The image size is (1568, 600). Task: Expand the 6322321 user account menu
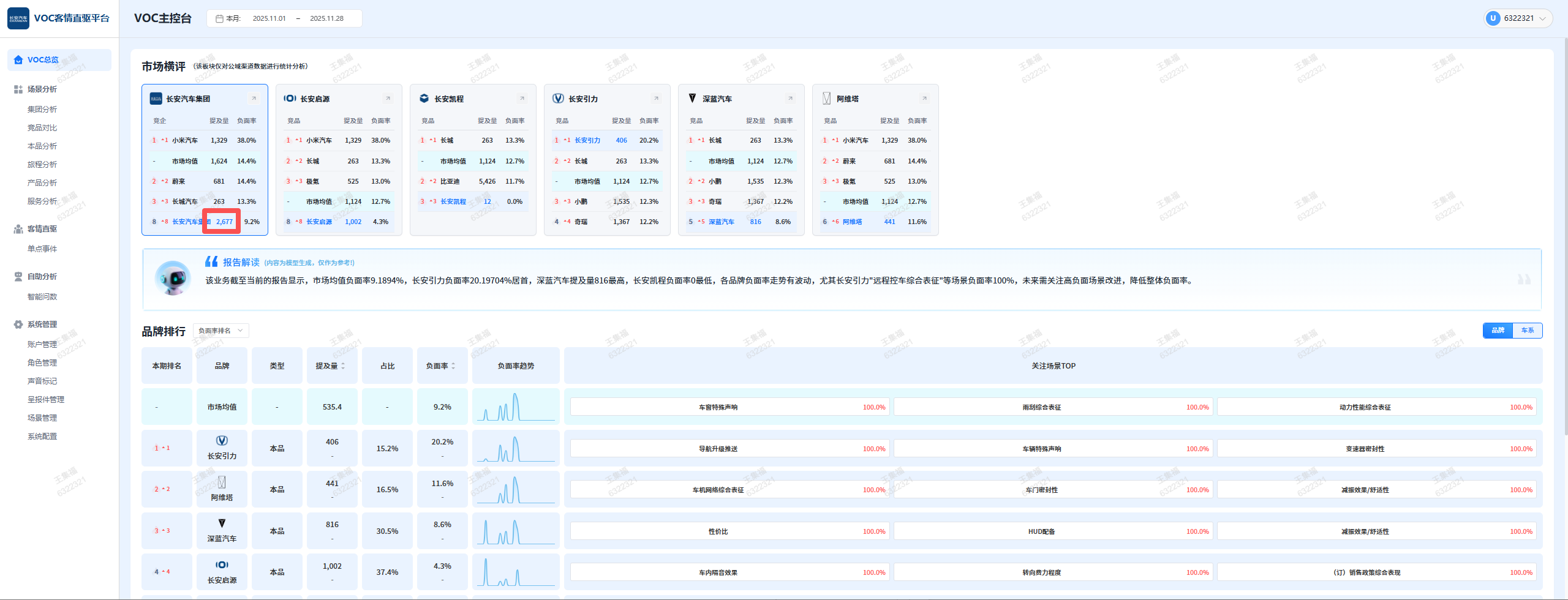[x=1542, y=18]
